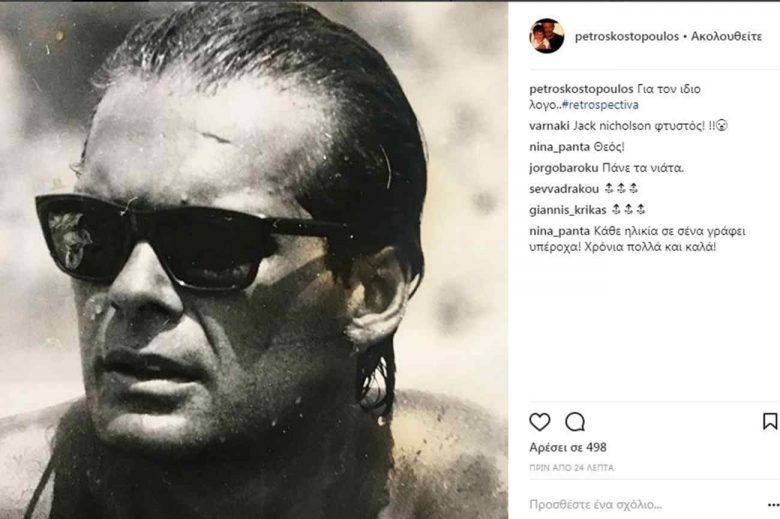Click the black-and-white portrait photo
Screen dimensions: 780x519
254,259
